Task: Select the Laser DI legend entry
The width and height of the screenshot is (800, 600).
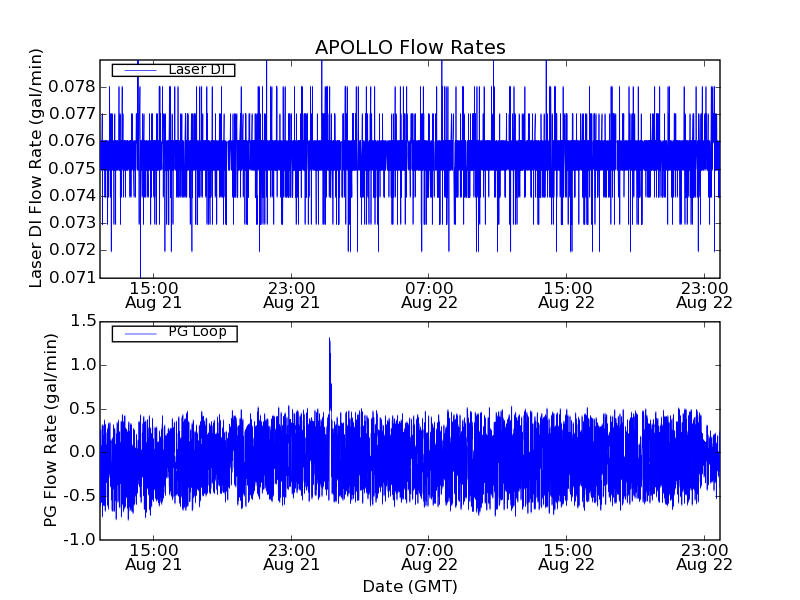Action: (173, 69)
